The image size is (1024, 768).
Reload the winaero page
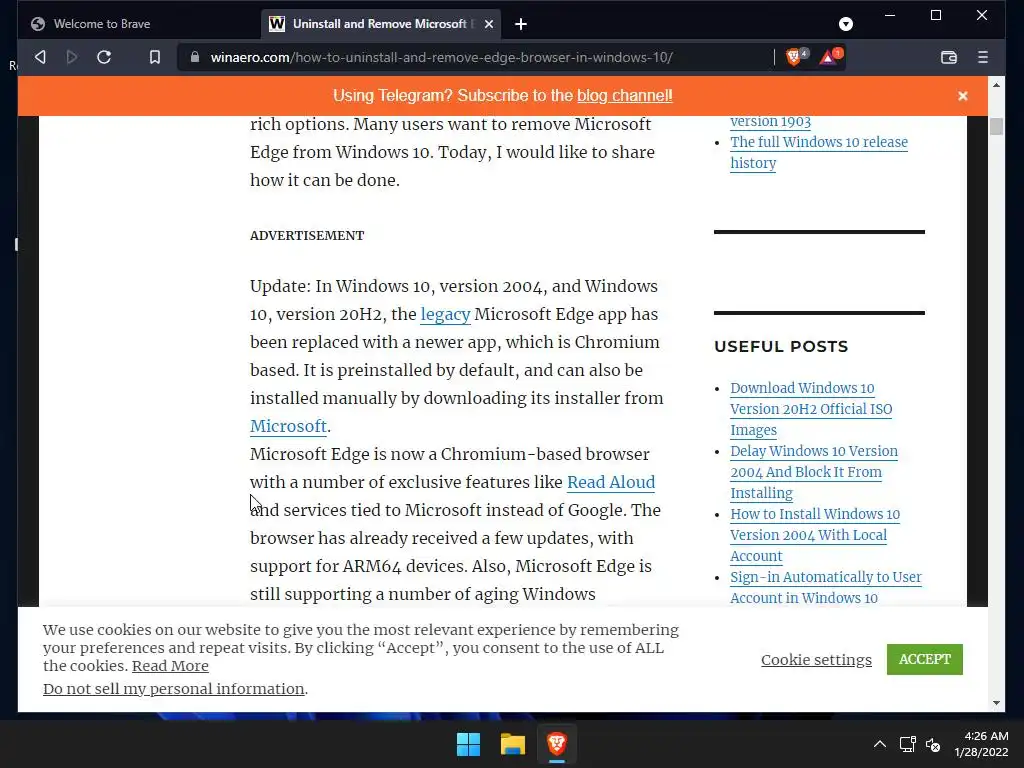(x=104, y=57)
